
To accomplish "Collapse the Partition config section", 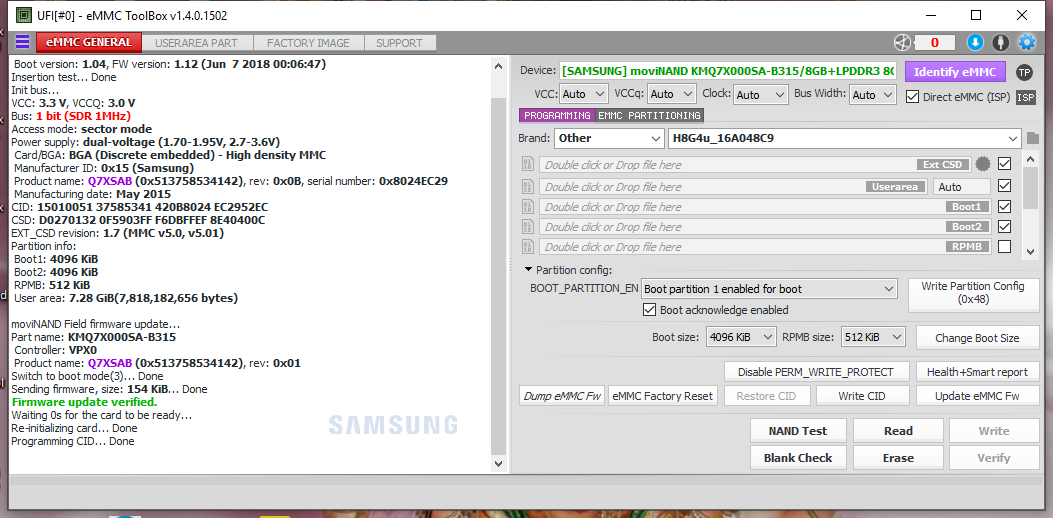I will [x=529, y=270].
